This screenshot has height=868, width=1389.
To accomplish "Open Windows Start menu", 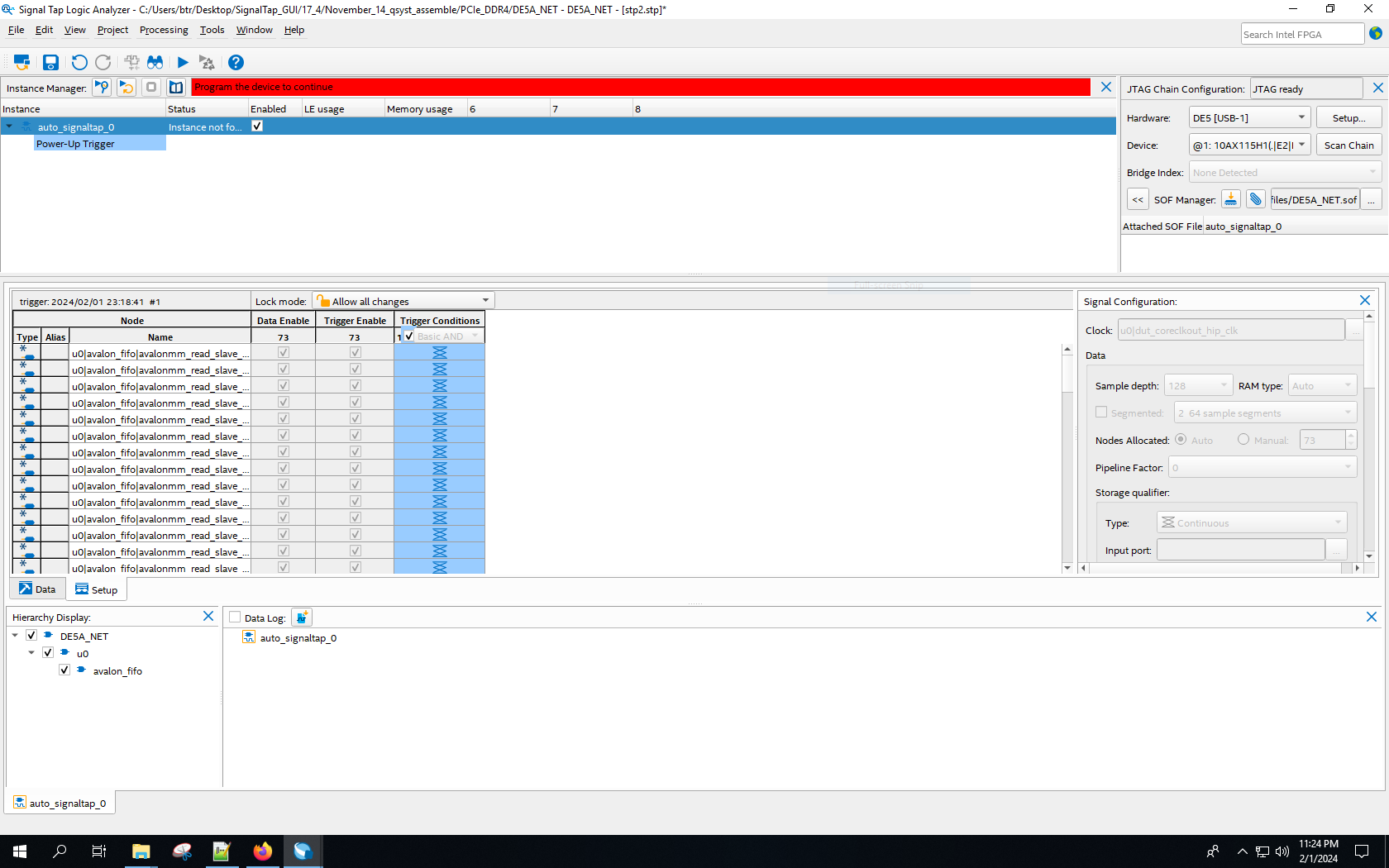I will pos(20,851).
